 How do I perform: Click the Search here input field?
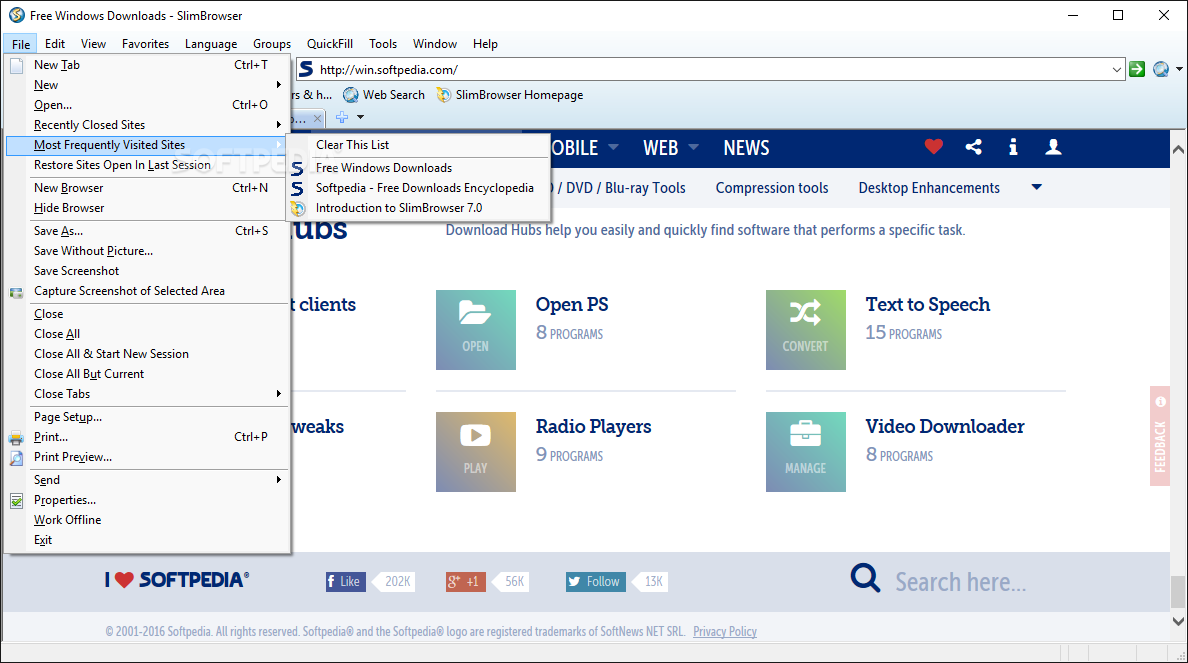coord(961,581)
